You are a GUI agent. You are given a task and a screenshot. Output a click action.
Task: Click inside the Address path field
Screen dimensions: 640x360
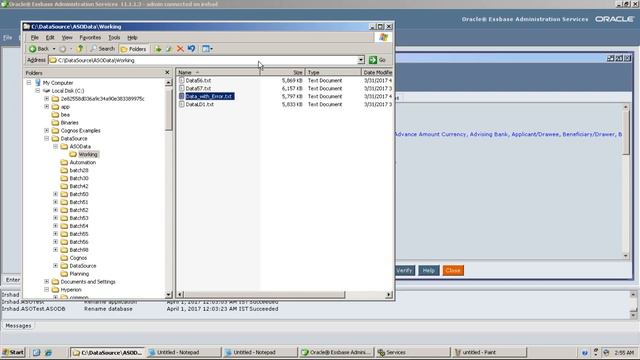(203, 60)
